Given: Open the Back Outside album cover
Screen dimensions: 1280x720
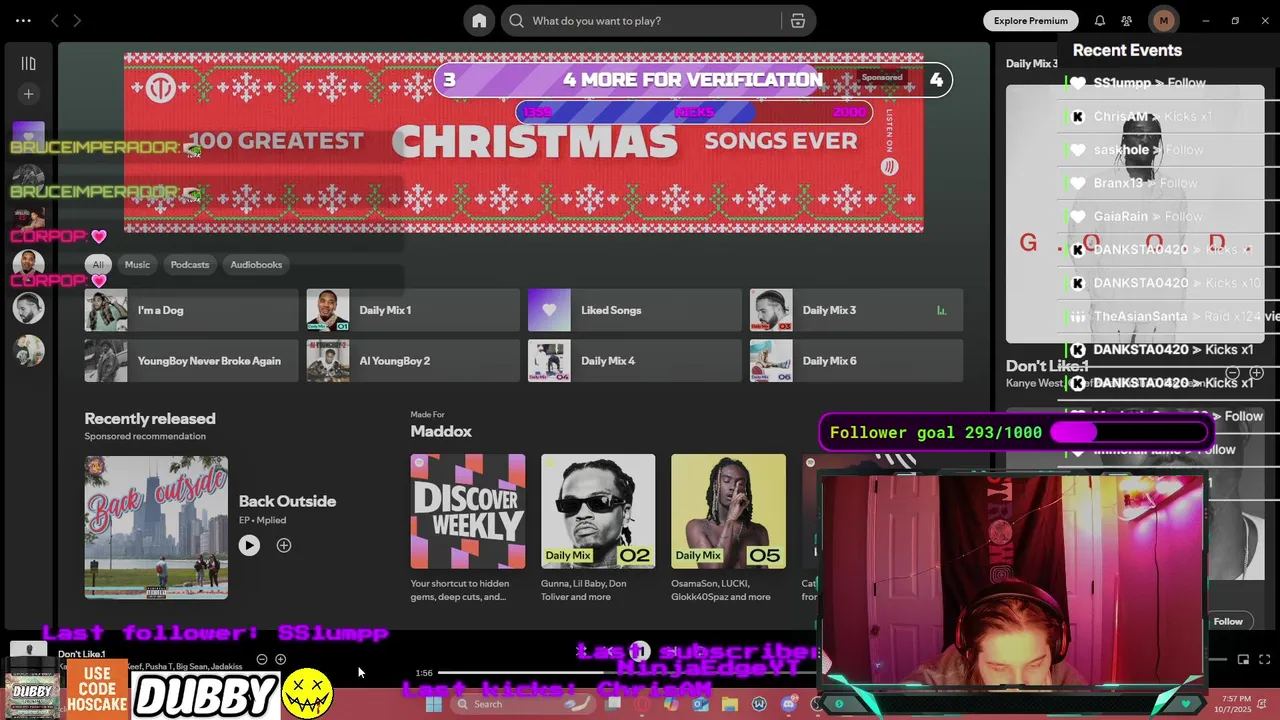Looking at the screenshot, I should click(x=156, y=527).
